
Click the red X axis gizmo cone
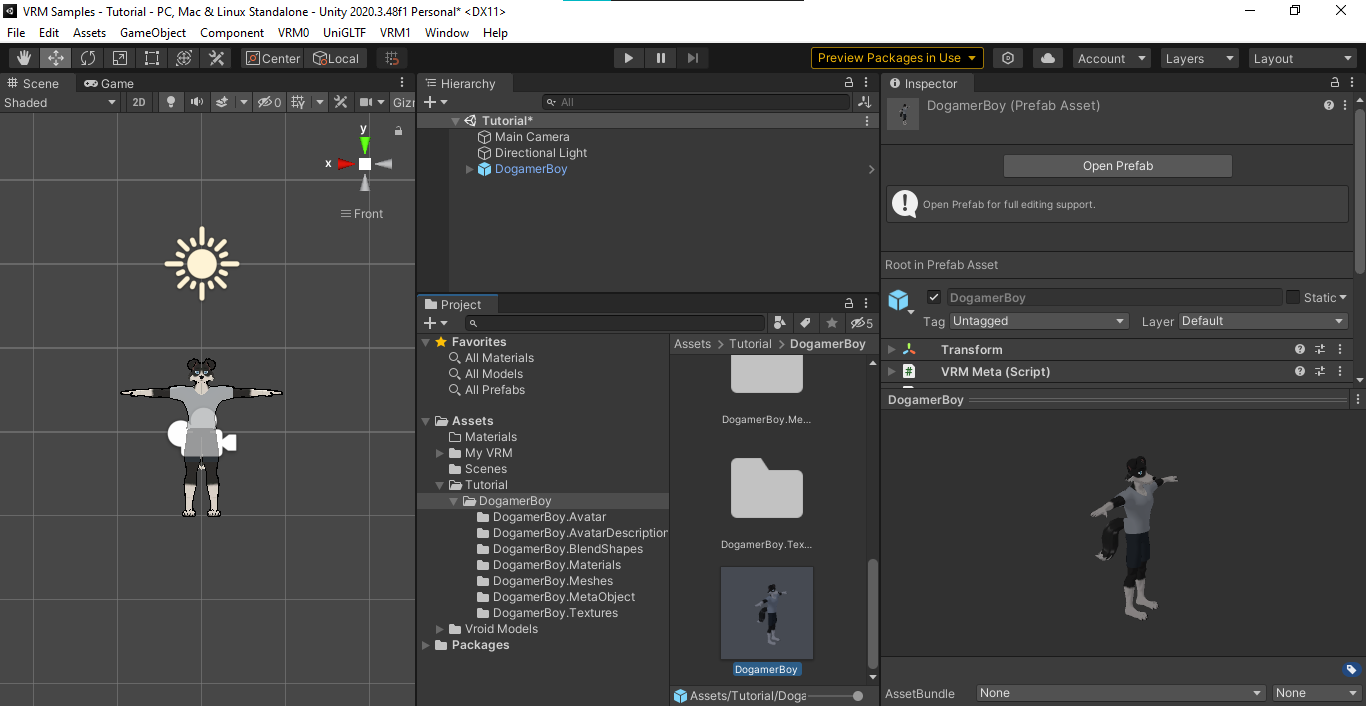(345, 163)
